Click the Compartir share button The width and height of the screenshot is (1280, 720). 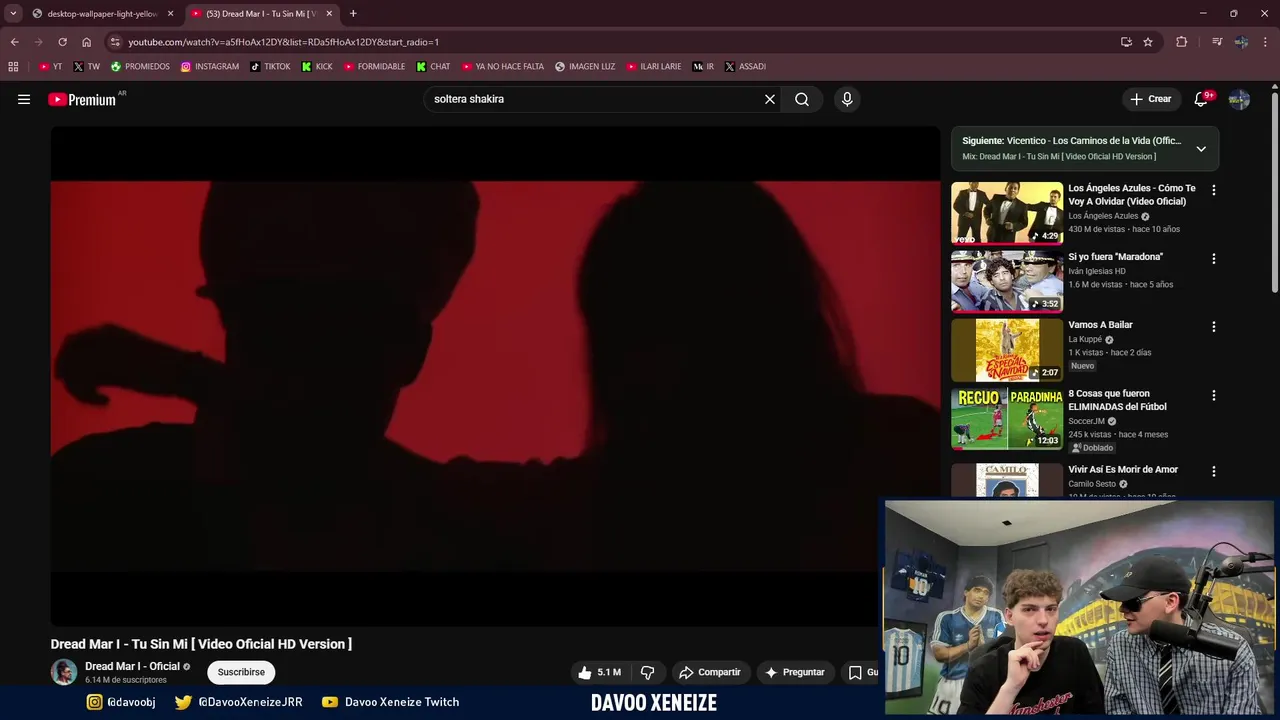point(710,672)
